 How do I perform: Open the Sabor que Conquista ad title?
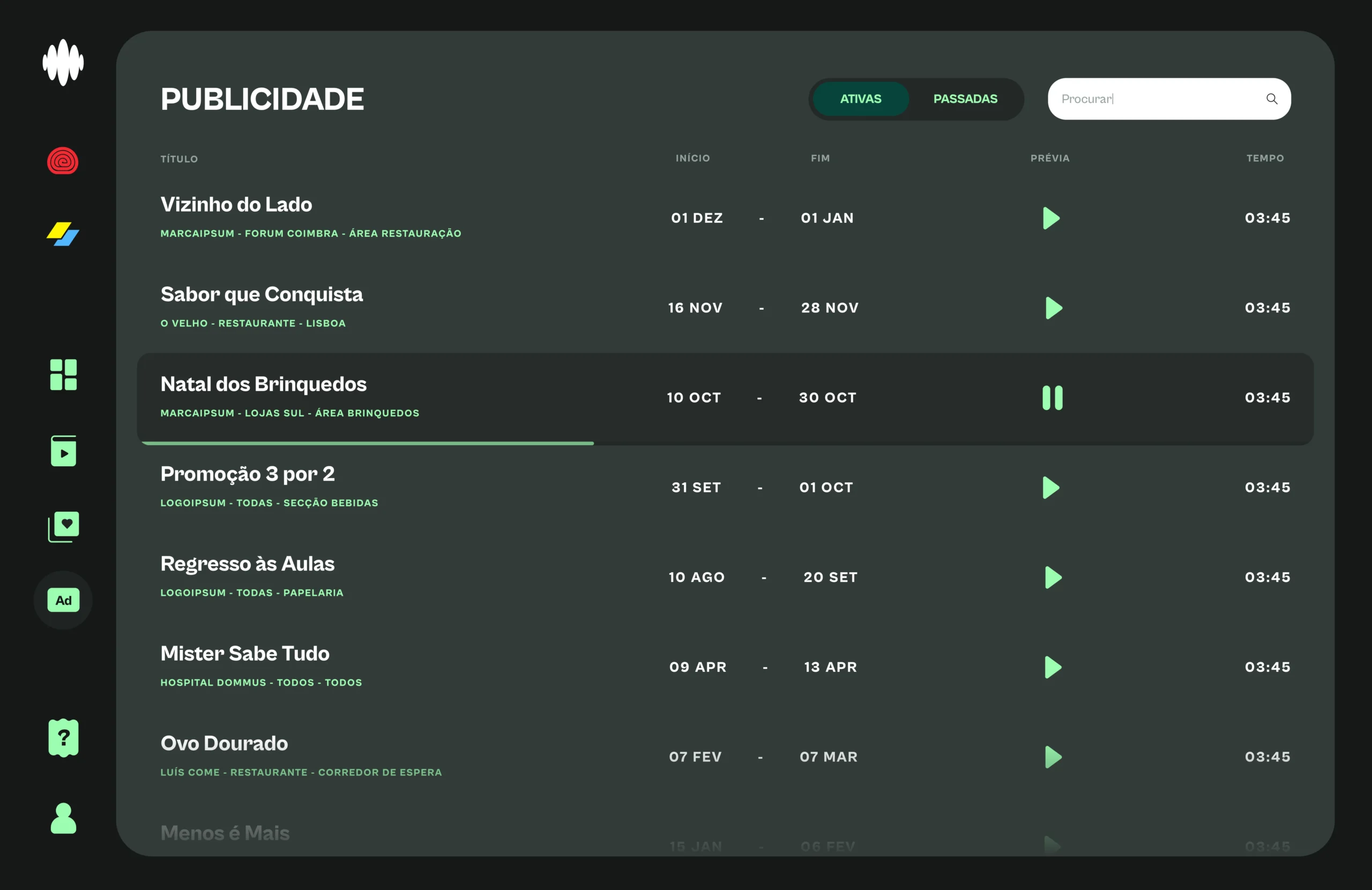point(262,294)
